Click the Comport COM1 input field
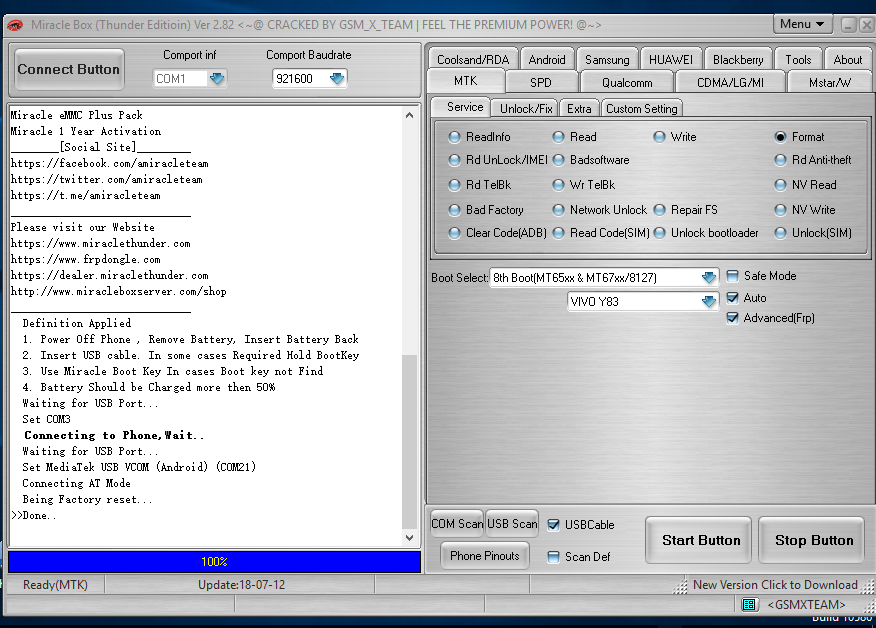 coord(180,79)
